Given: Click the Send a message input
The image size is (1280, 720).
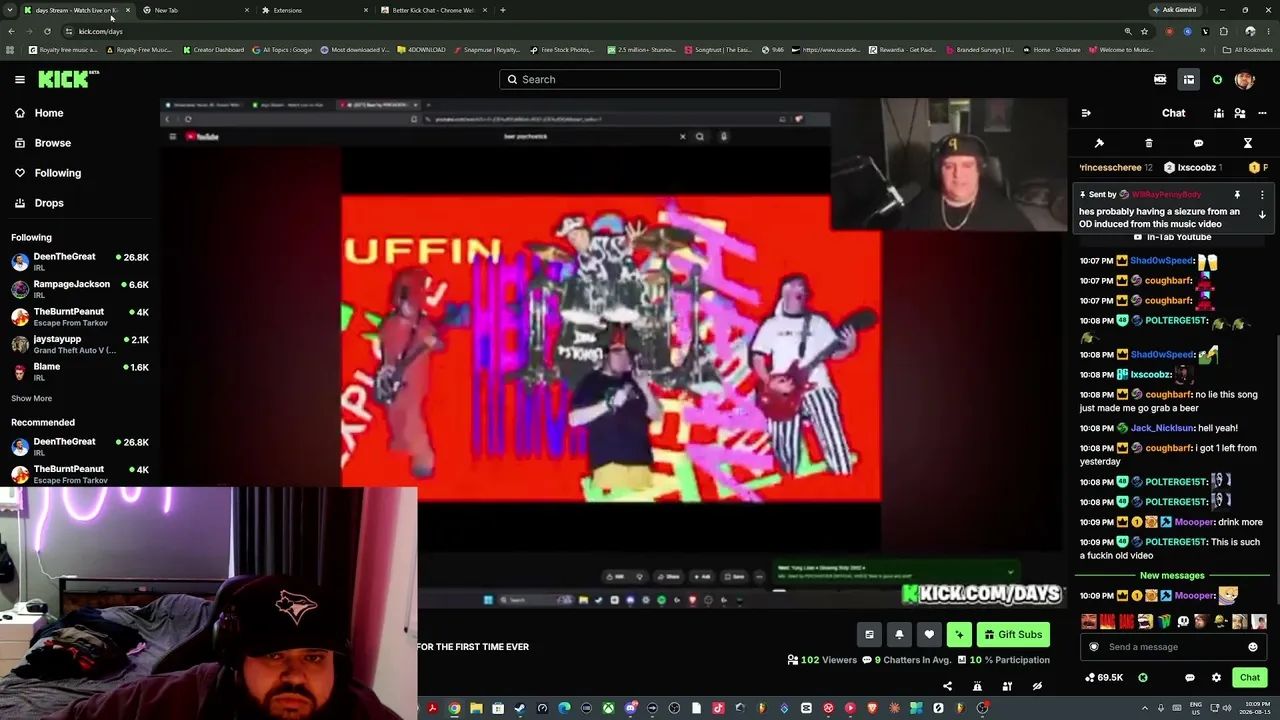Looking at the screenshot, I should click(1173, 647).
